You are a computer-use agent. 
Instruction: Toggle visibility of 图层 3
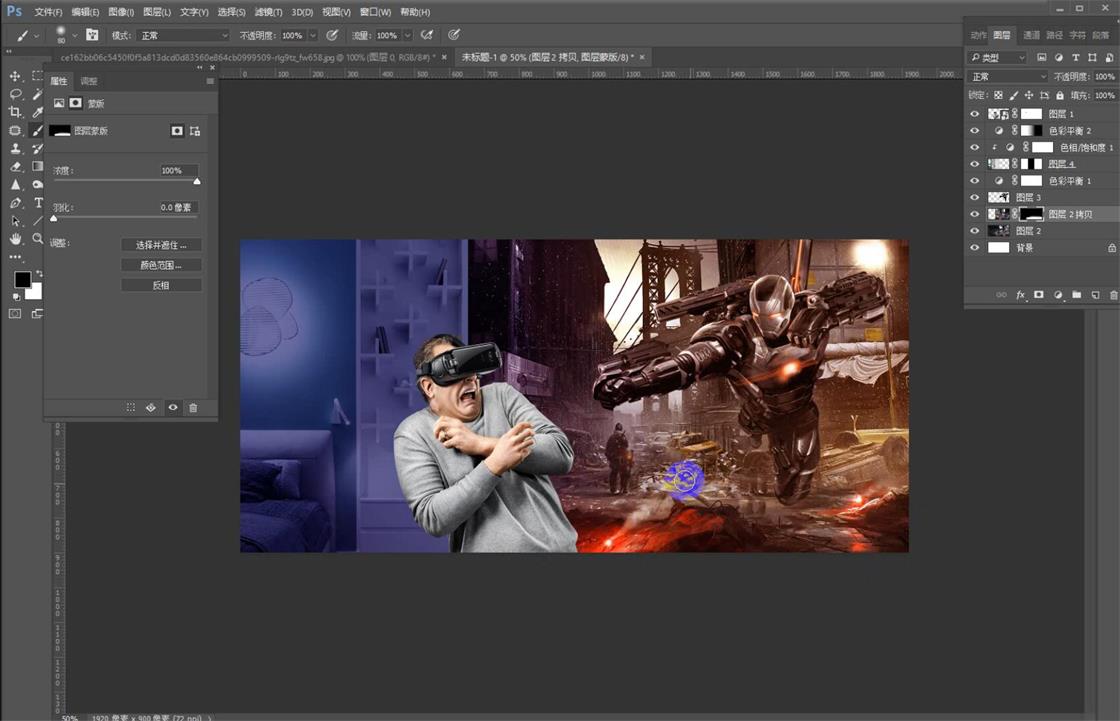click(x=975, y=198)
